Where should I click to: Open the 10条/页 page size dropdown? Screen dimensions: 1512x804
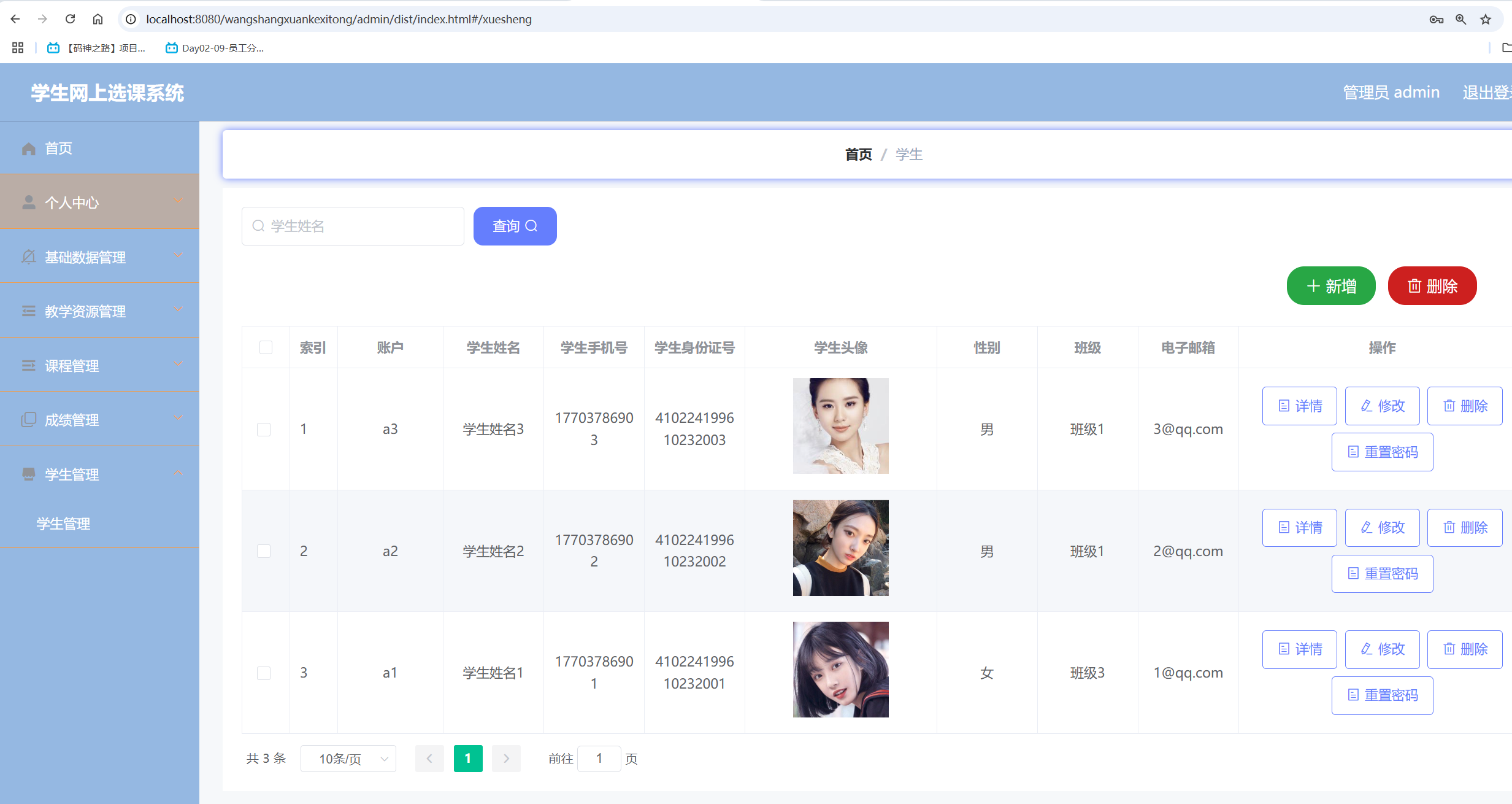pos(348,759)
